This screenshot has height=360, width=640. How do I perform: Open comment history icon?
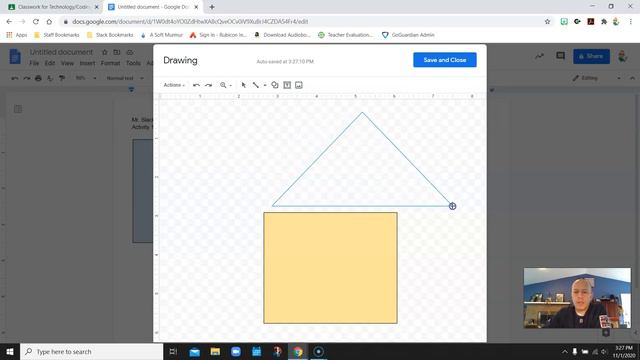pos(560,56)
